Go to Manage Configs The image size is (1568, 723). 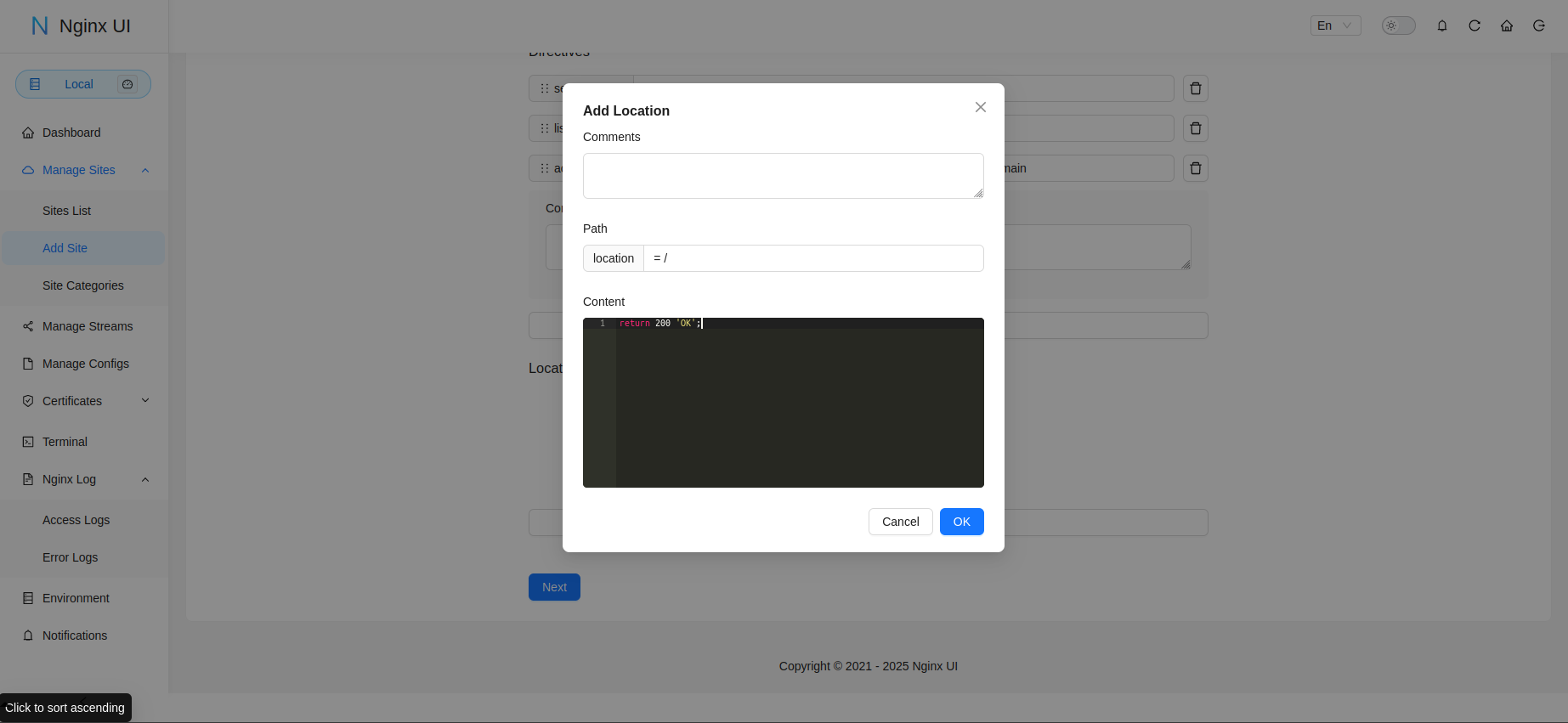[x=83, y=364]
